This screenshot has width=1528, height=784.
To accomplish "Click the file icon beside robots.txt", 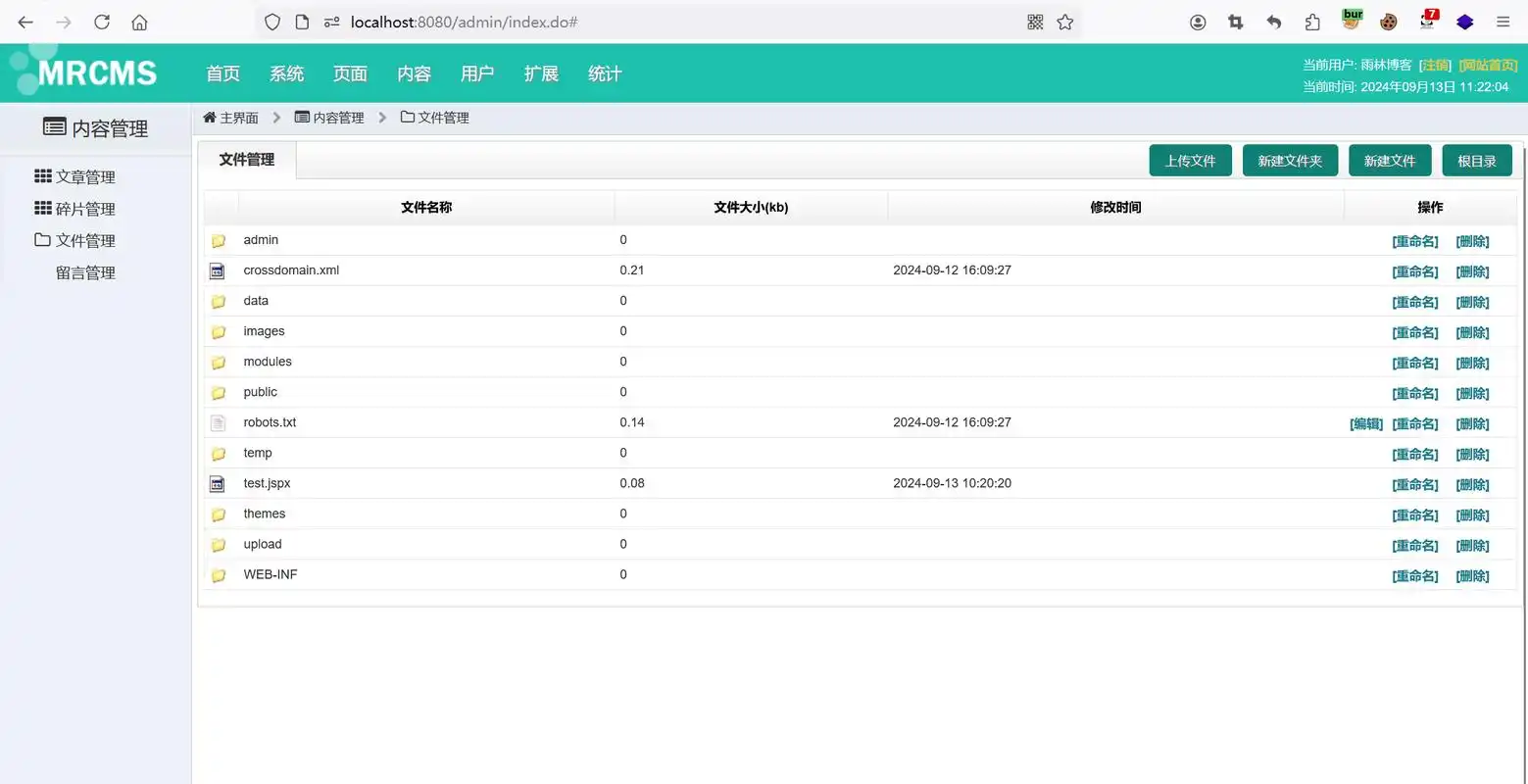I will pyautogui.click(x=218, y=422).
